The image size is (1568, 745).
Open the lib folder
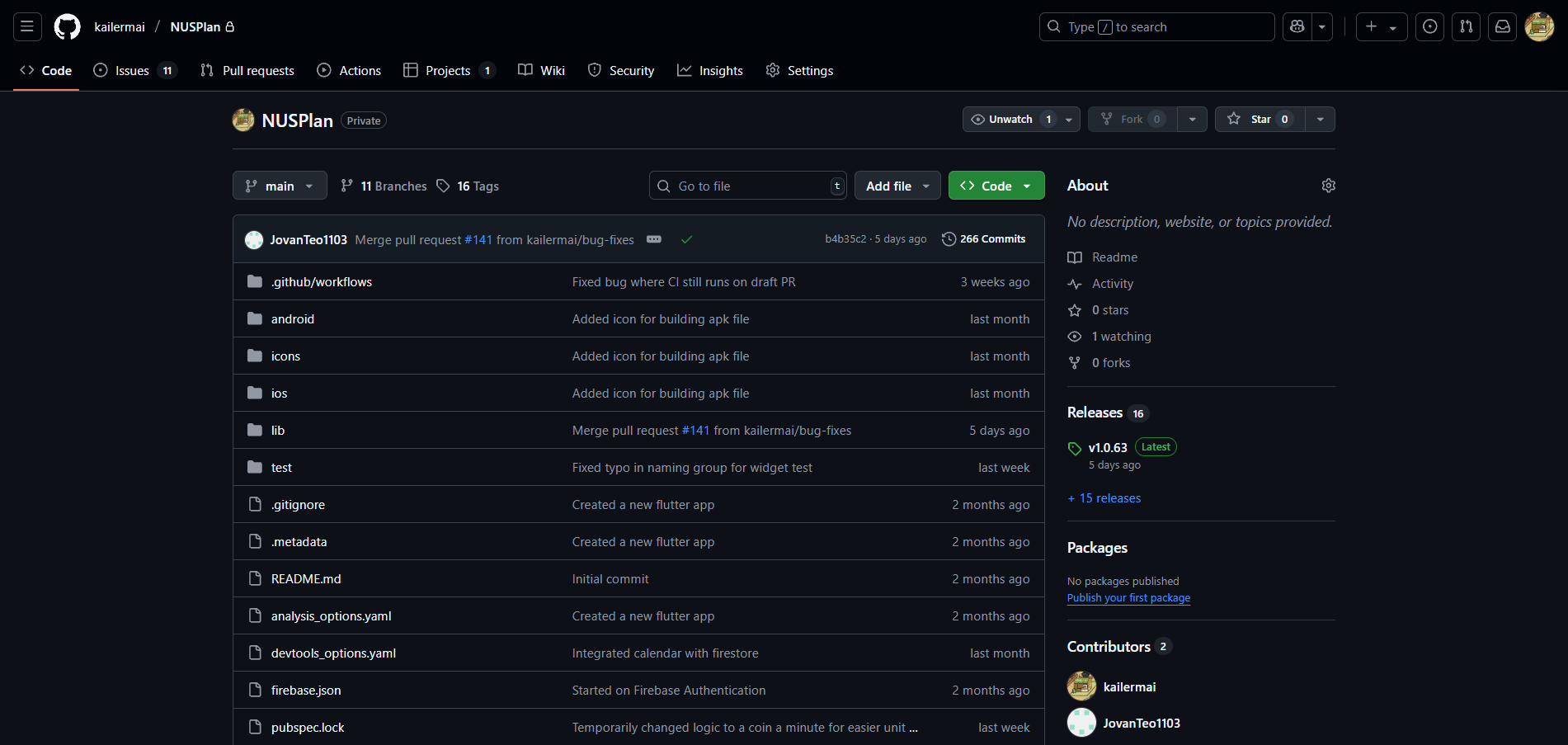tap(278, 431)
